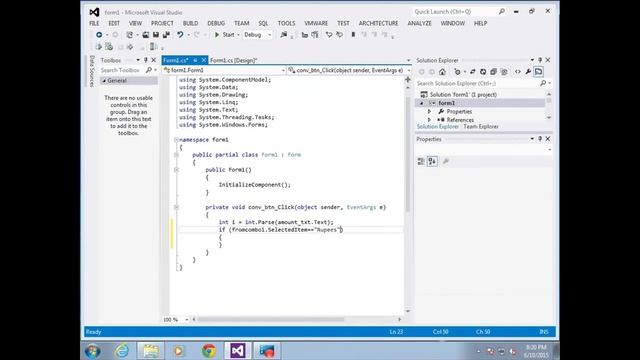Start debugging with the Start button
This screenshot has width=640, height=360.
(224, 35)
